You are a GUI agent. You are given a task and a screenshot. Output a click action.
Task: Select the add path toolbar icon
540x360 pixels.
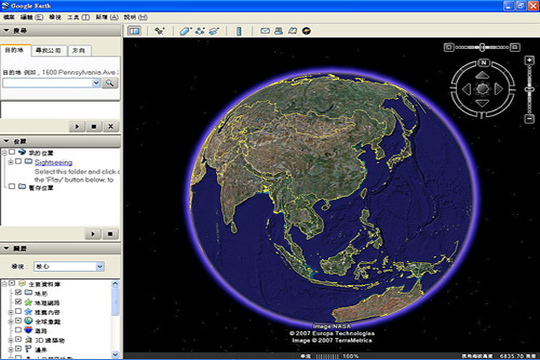pos(200,31)
